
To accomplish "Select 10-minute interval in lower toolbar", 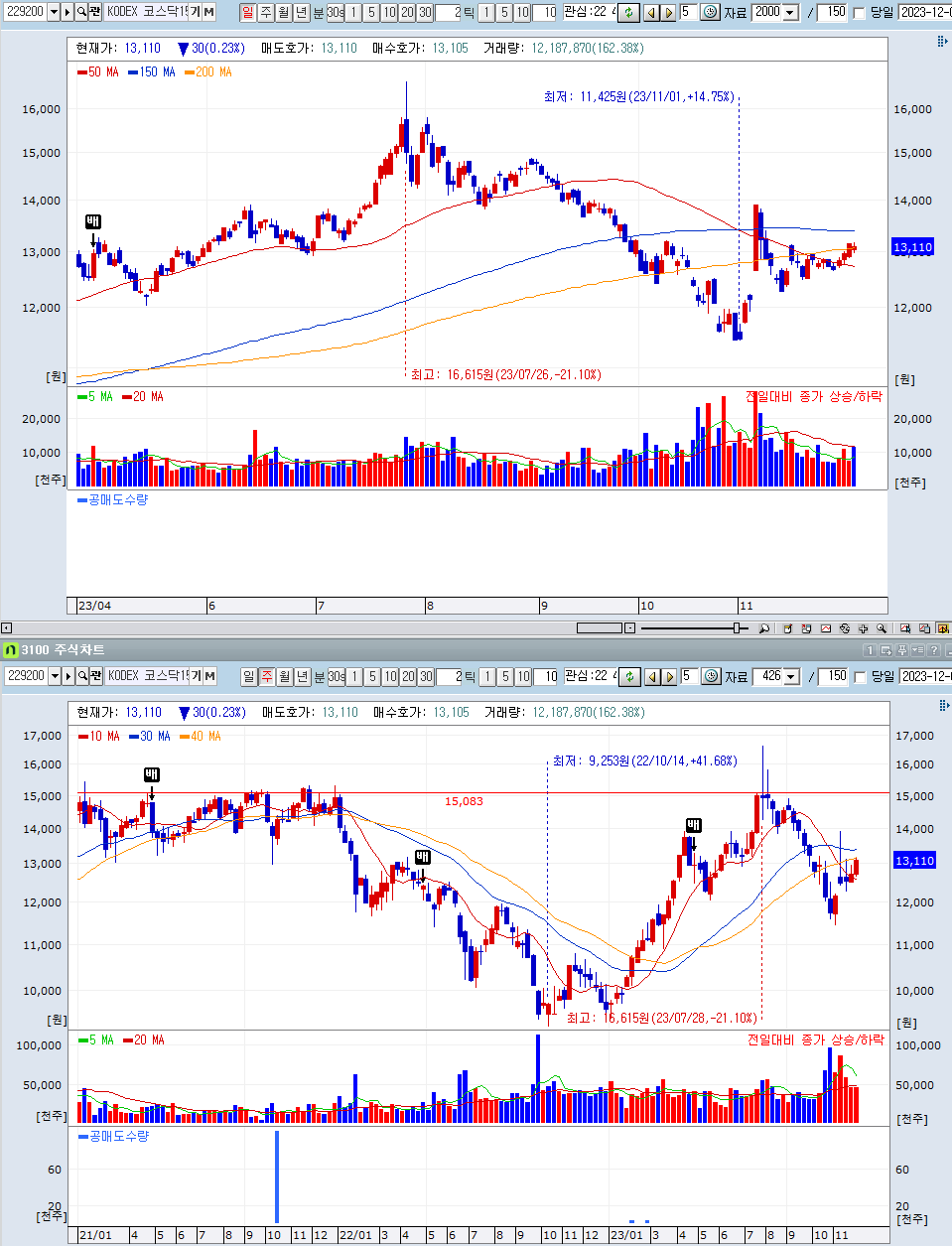I will pos(390,676).
